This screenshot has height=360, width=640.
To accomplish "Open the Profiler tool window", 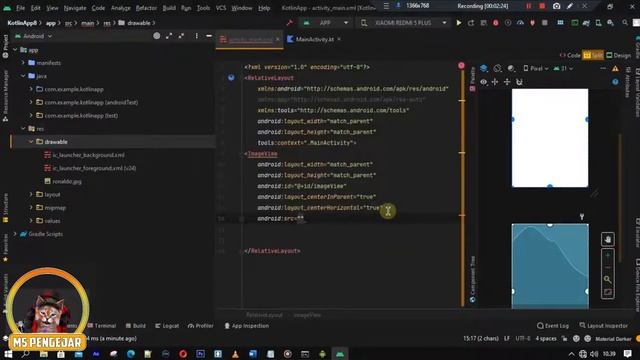I will tap(200, 326).
